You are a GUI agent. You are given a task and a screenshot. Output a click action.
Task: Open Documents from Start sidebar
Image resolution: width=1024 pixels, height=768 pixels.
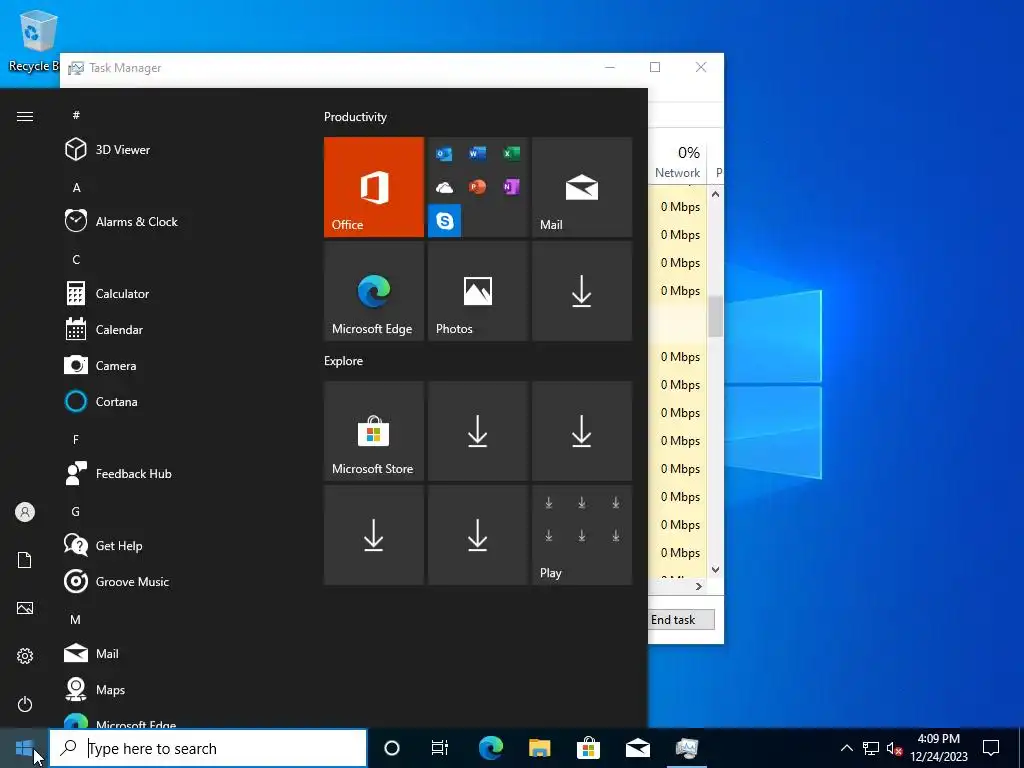(25, 560)
